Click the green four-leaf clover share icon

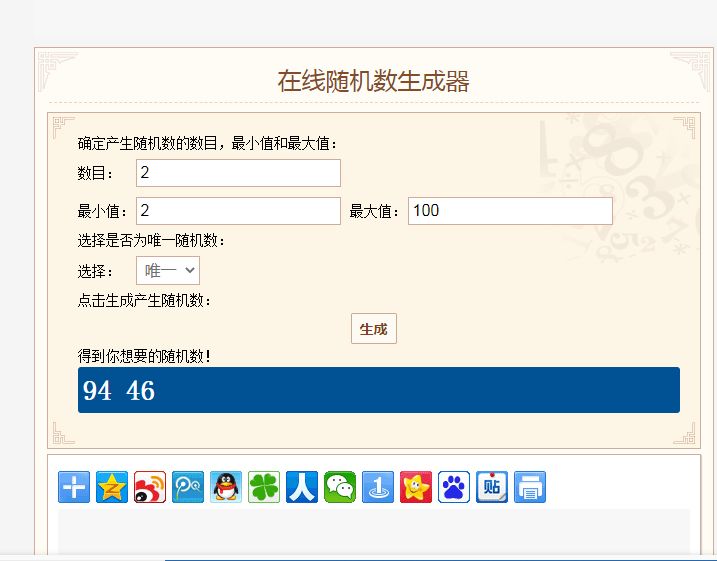click(x=264, y=487)
